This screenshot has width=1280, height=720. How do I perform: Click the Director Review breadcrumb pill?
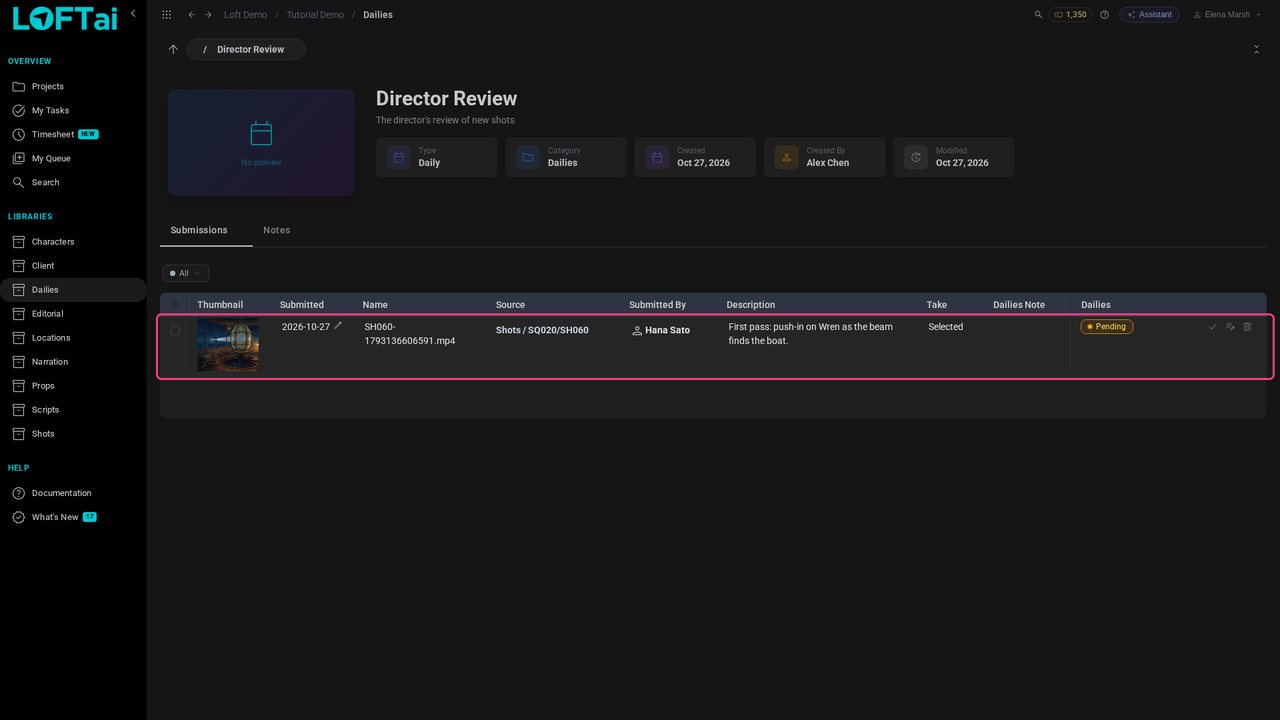246,49
